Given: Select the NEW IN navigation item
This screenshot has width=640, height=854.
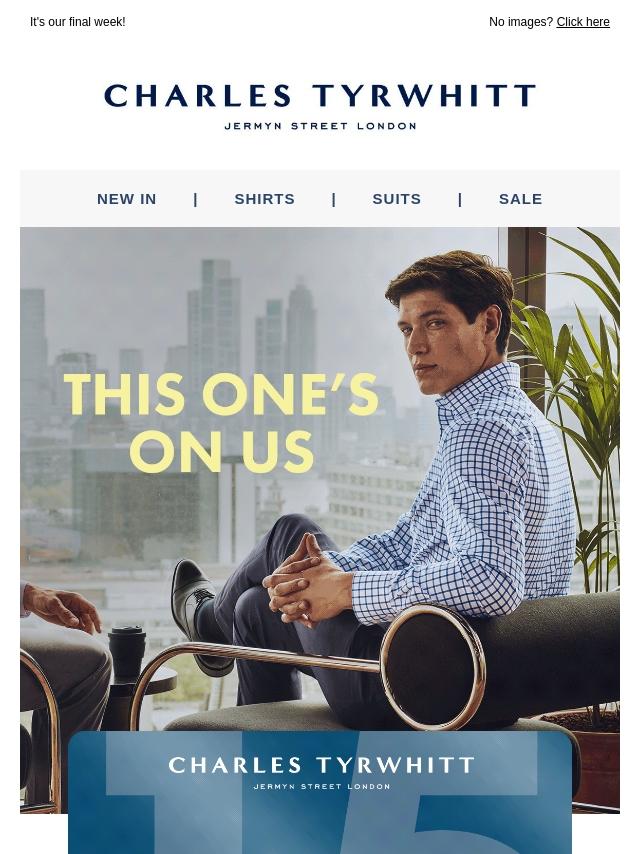Looking at the screenshot, I should pos(126,199).
